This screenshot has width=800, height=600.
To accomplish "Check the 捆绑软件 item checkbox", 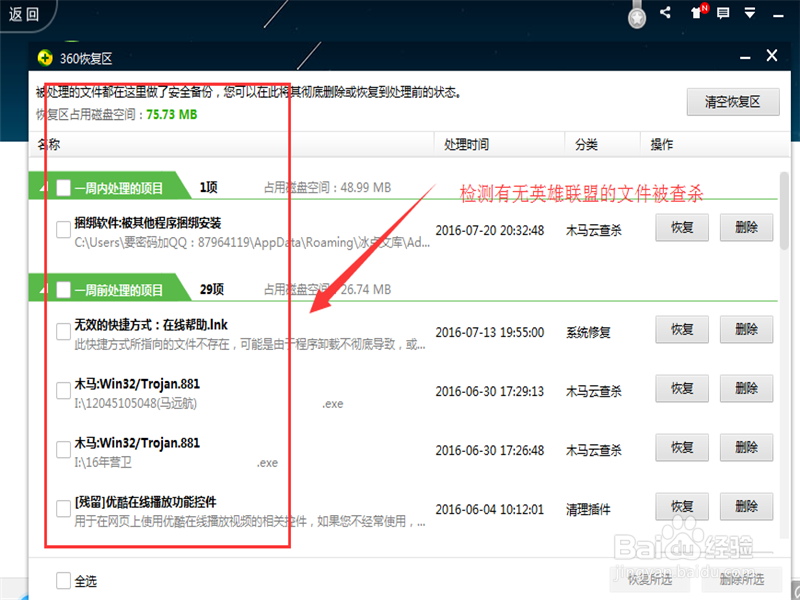I will coord(63,230).
